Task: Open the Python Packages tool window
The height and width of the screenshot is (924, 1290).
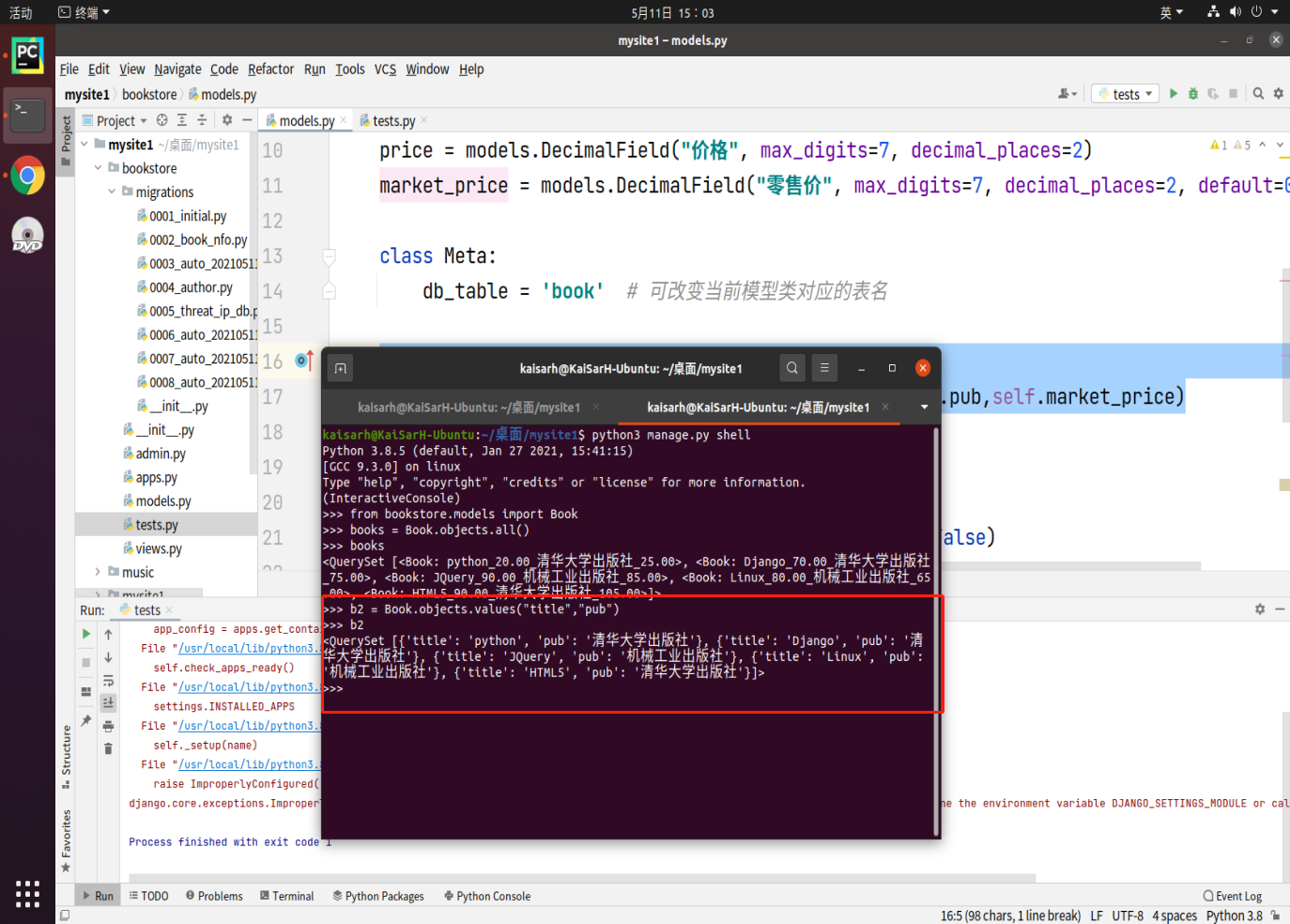Action: [378, 896]
